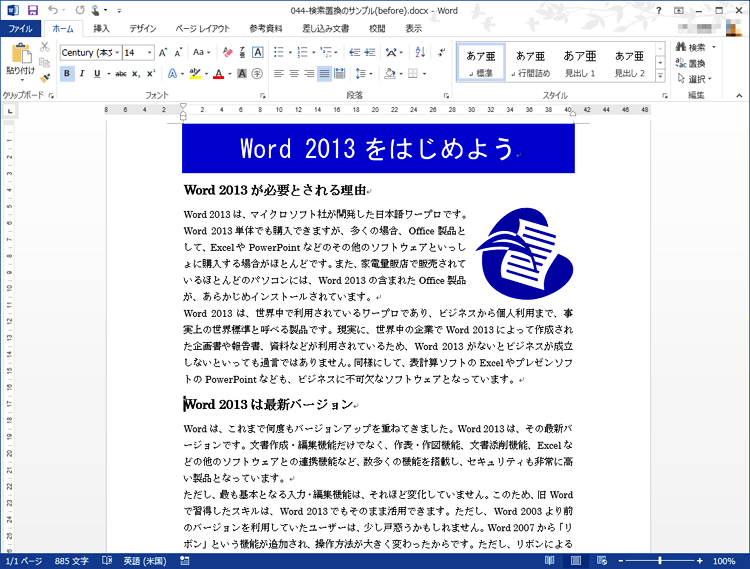This screenshot has width=750, height=569.
Task: Expand the Styles gallery More arrow
Action: [x=660, y=76]
